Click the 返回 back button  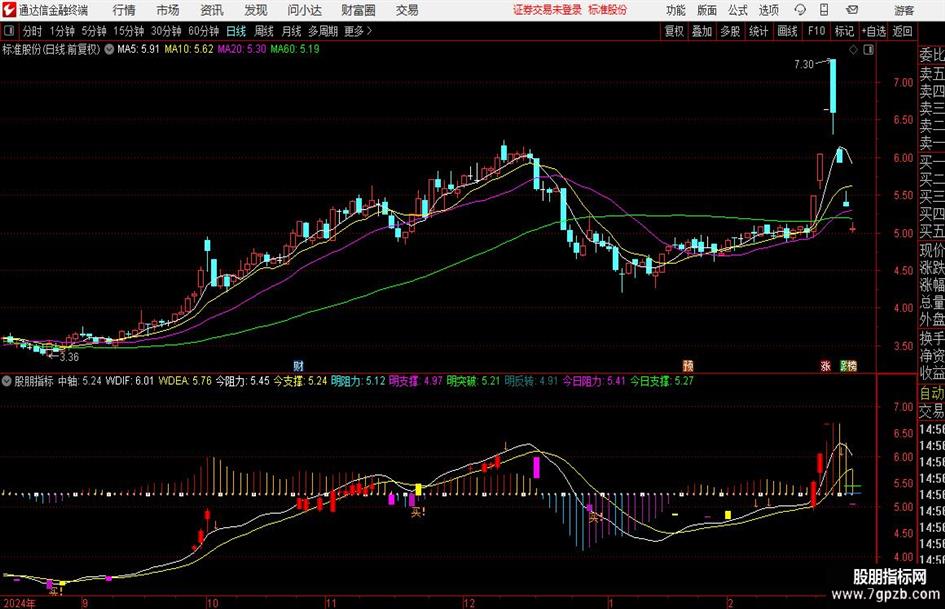pos(902,31)
